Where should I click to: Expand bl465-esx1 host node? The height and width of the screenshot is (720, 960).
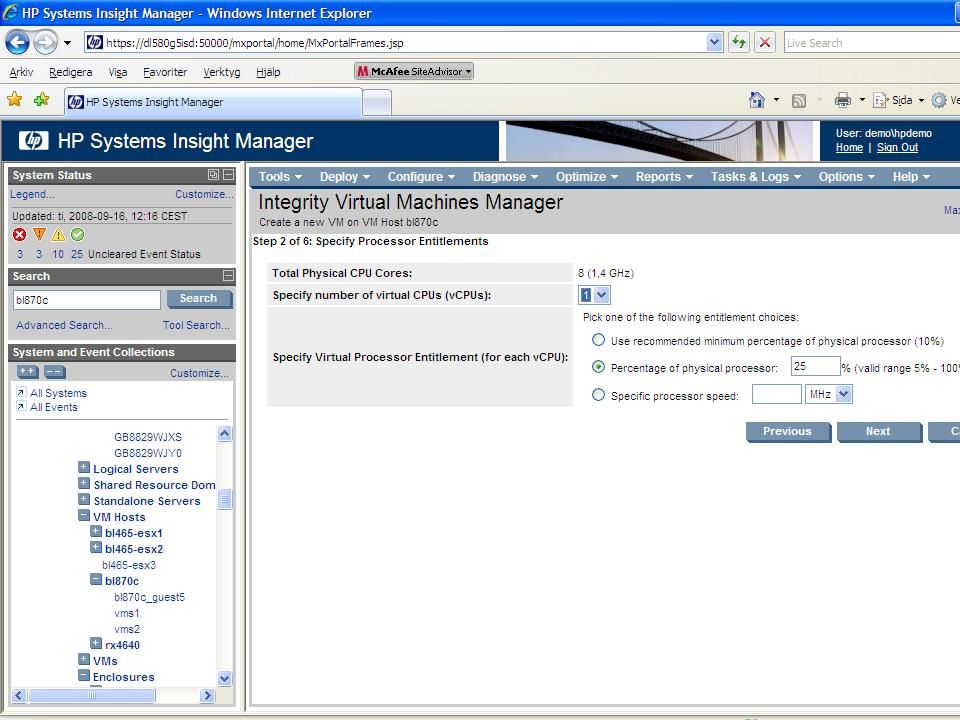[x=96, y=531]
